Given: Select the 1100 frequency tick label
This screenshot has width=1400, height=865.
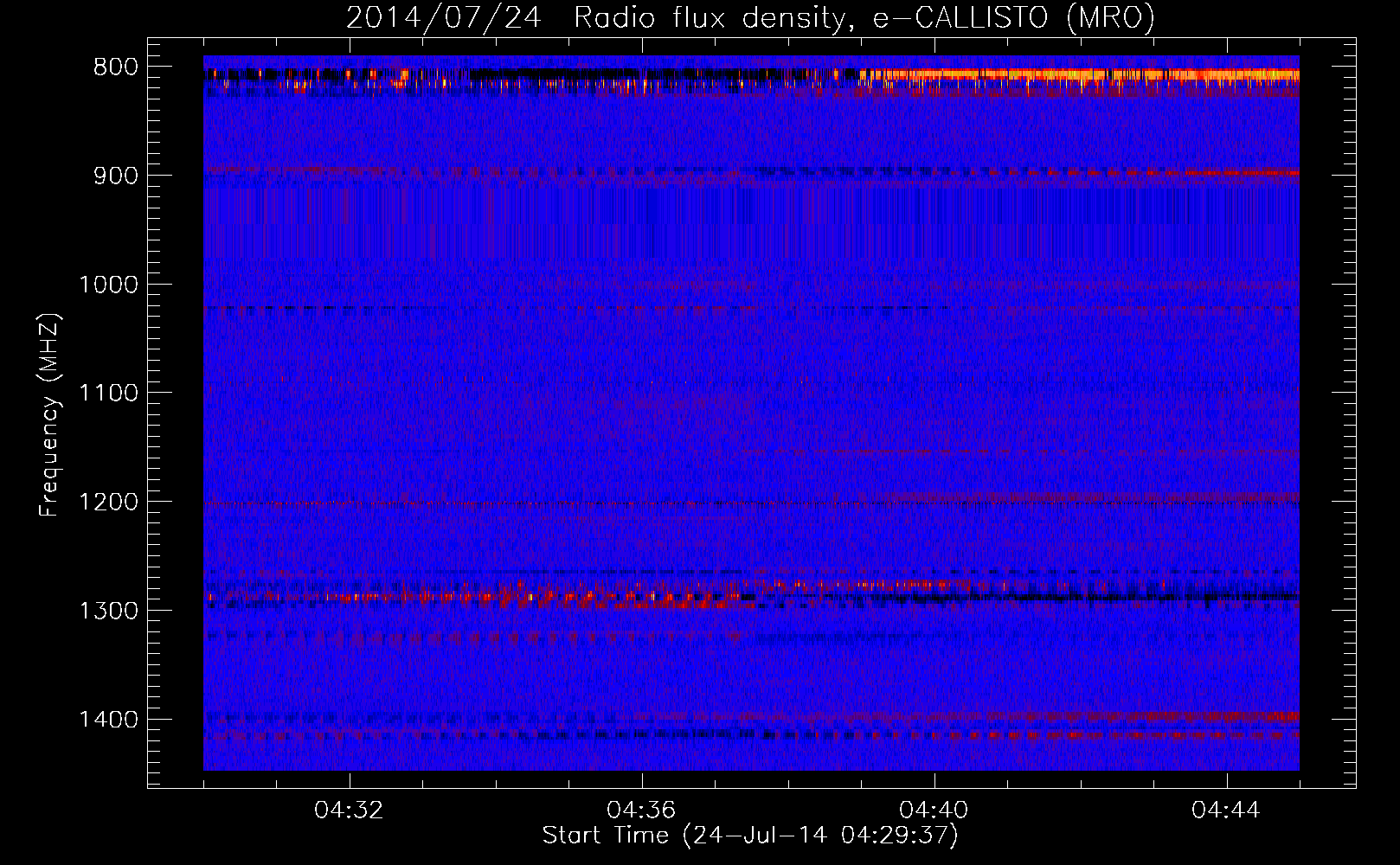Looking at the screenshot, I should (x=108, y=394).
